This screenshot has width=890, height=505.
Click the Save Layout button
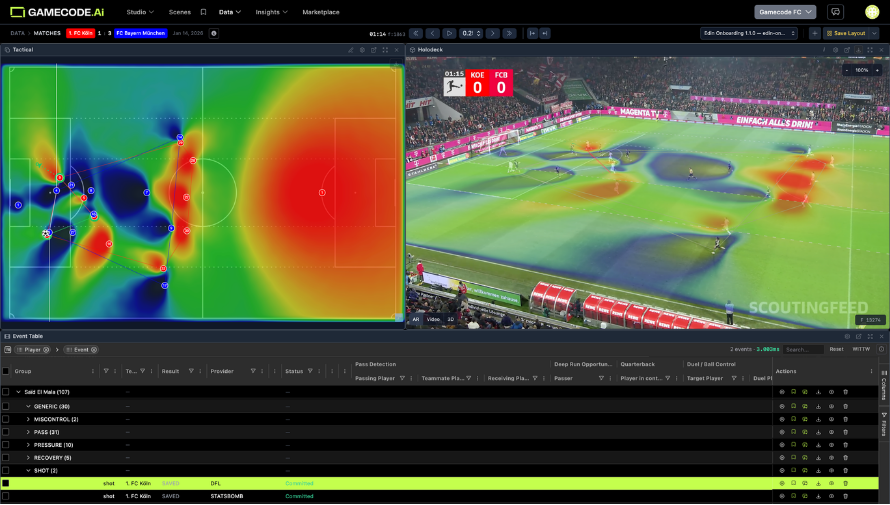pos(846,33)
